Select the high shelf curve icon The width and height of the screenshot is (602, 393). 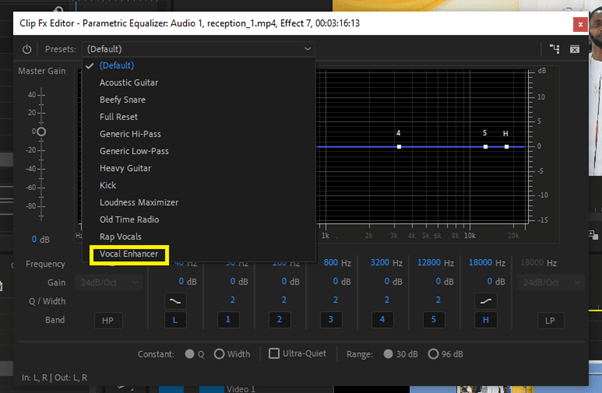[486, 301]
